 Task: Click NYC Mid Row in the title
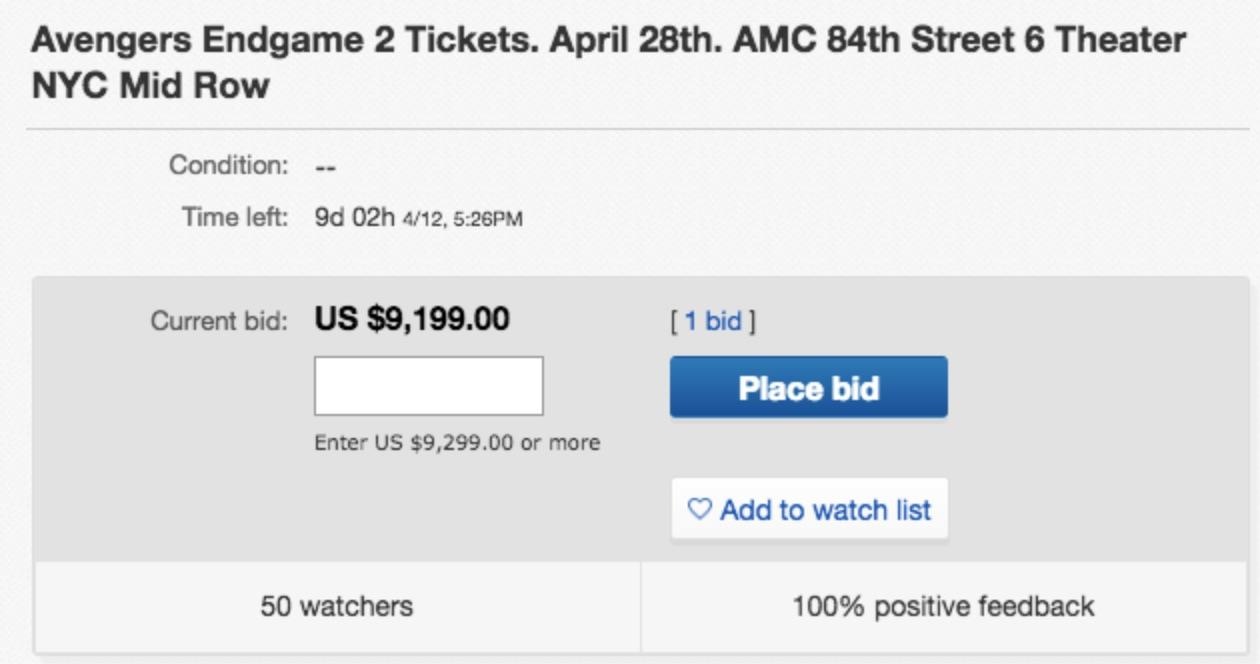click(151, 85)
